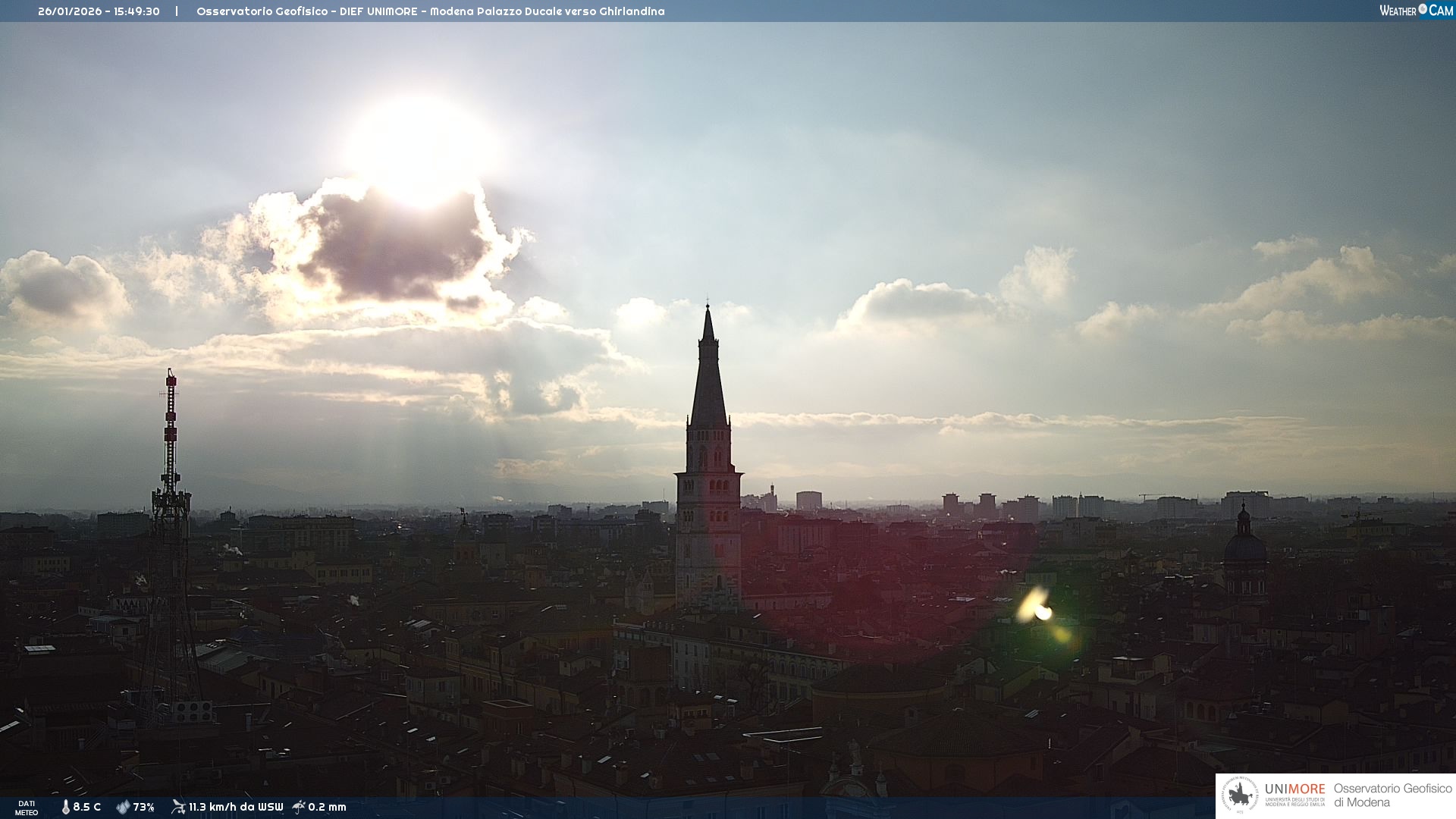Click the church dome on right
The image size is (1456, 819).
pos(1244,546)
